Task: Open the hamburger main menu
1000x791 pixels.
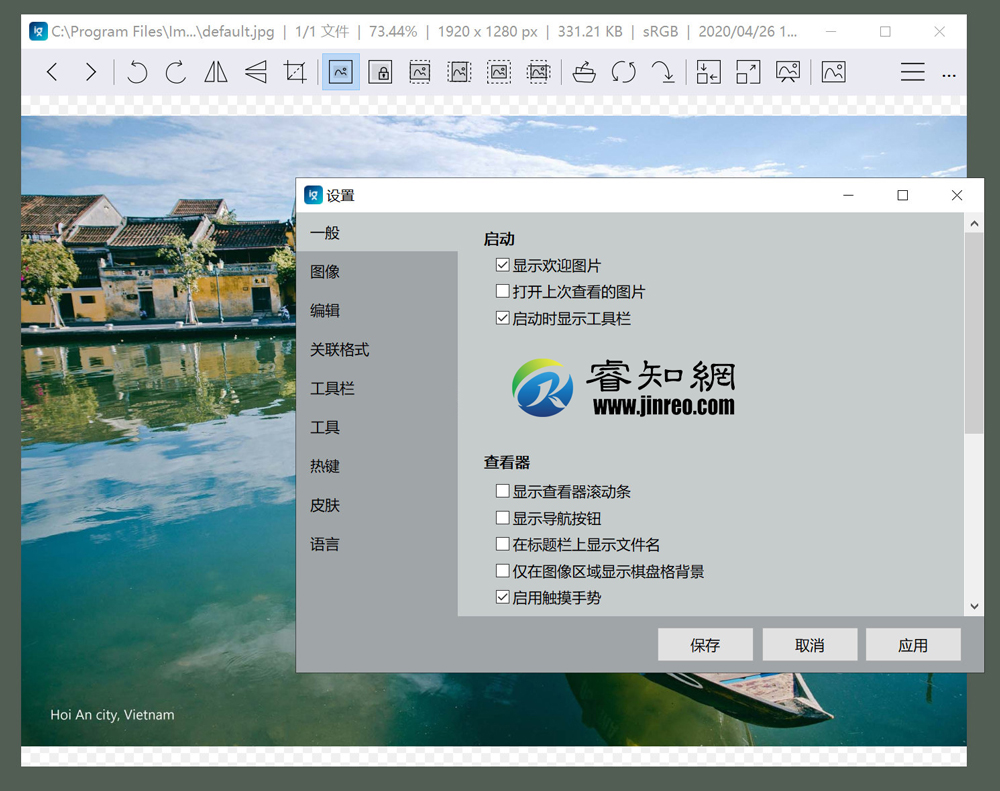Action: click(913, 71)
